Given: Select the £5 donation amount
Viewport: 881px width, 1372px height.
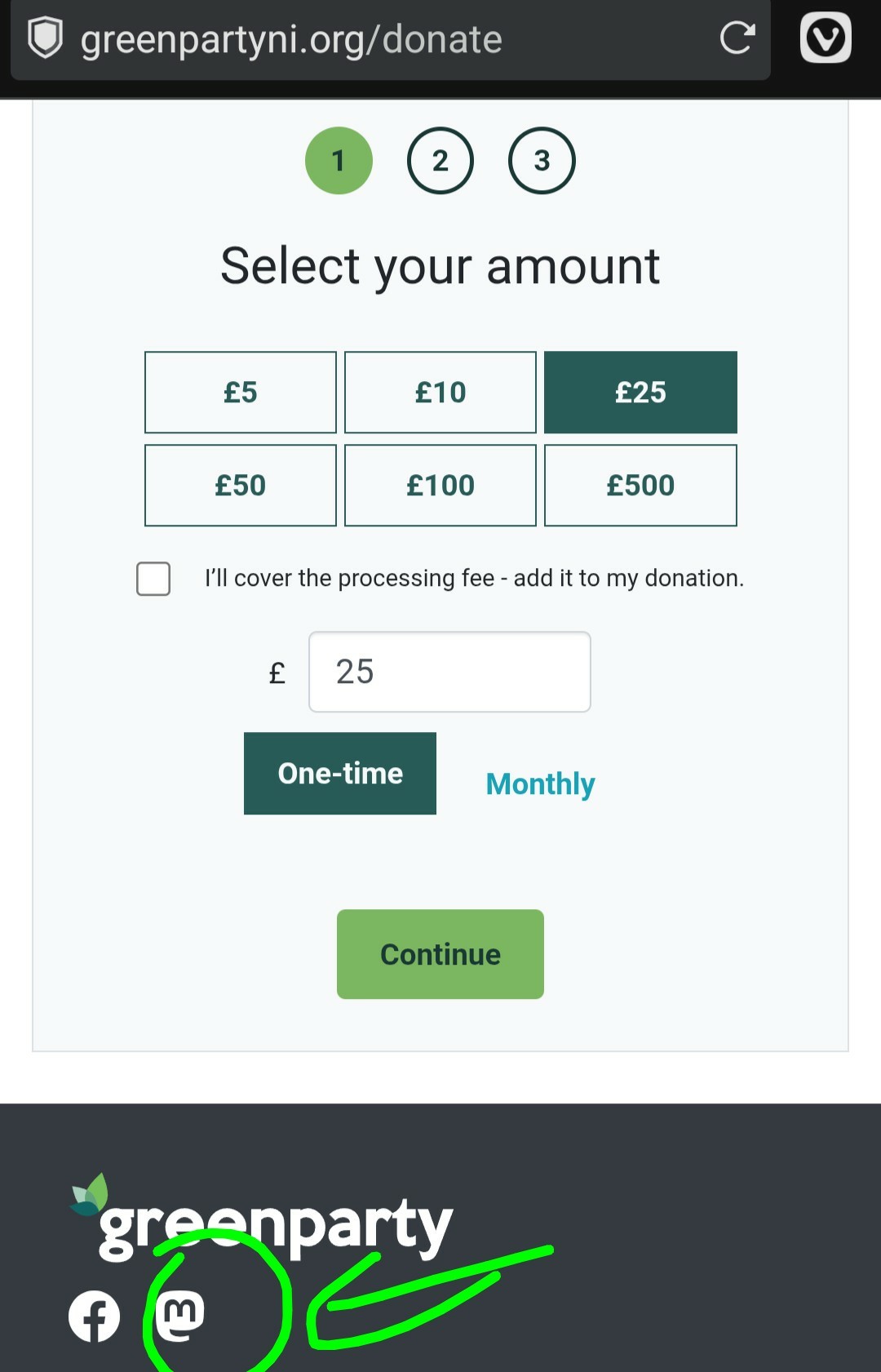Looking at the screenshot, I should coord(241,393).
